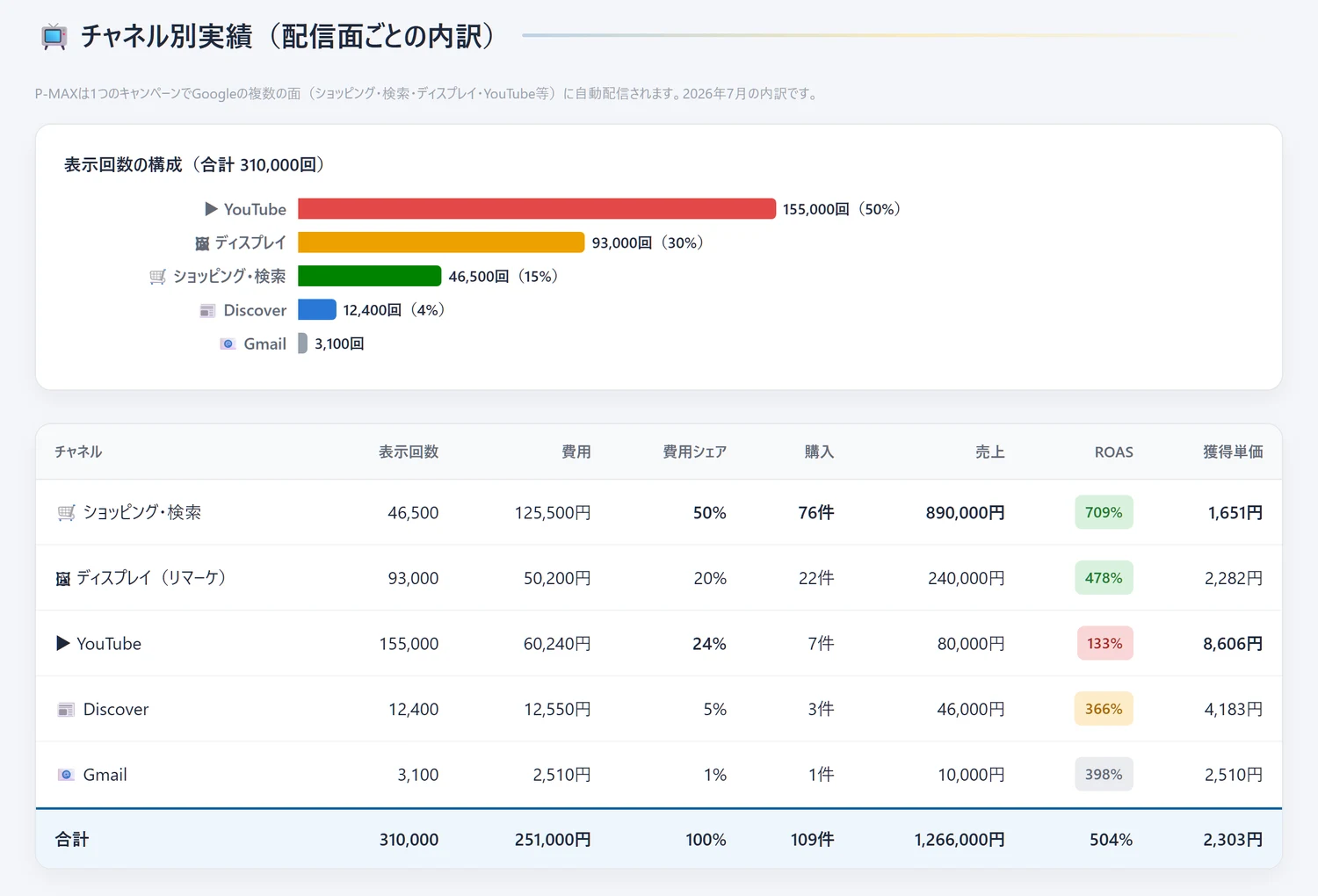This screenshot has height=896, width=1318.
Task: Click the green ショッピング・検索 bar
Action: tap(369, 276)
